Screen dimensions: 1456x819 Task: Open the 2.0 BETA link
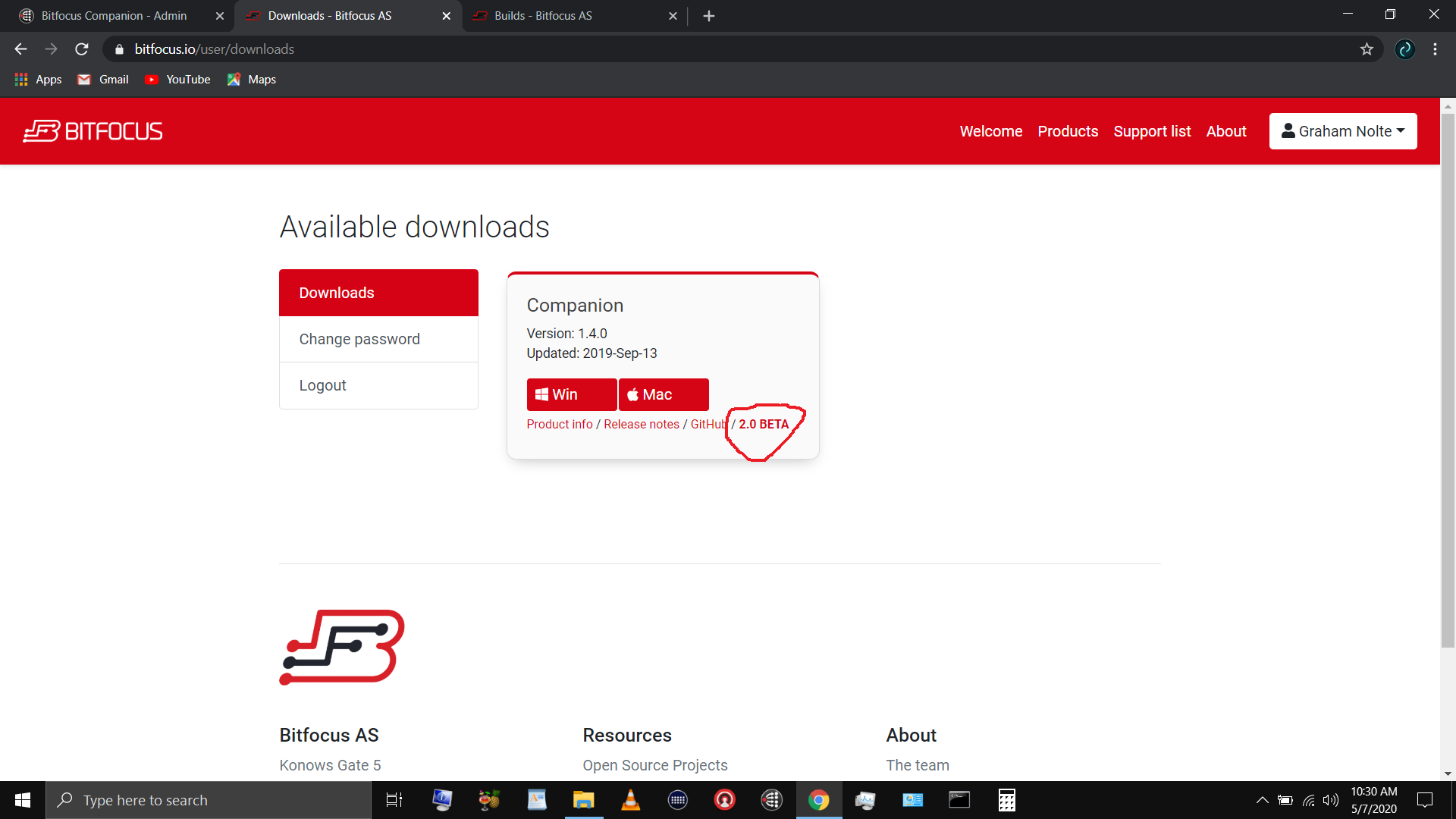(x=763, y=424)
